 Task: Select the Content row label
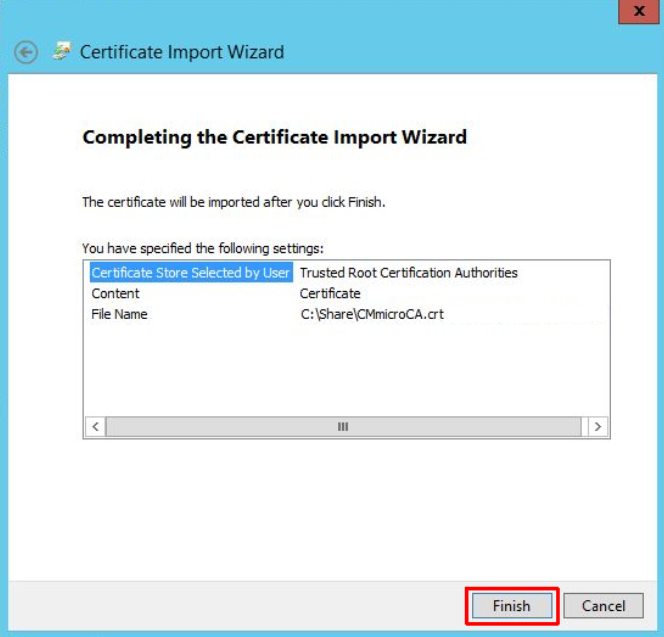115,294
